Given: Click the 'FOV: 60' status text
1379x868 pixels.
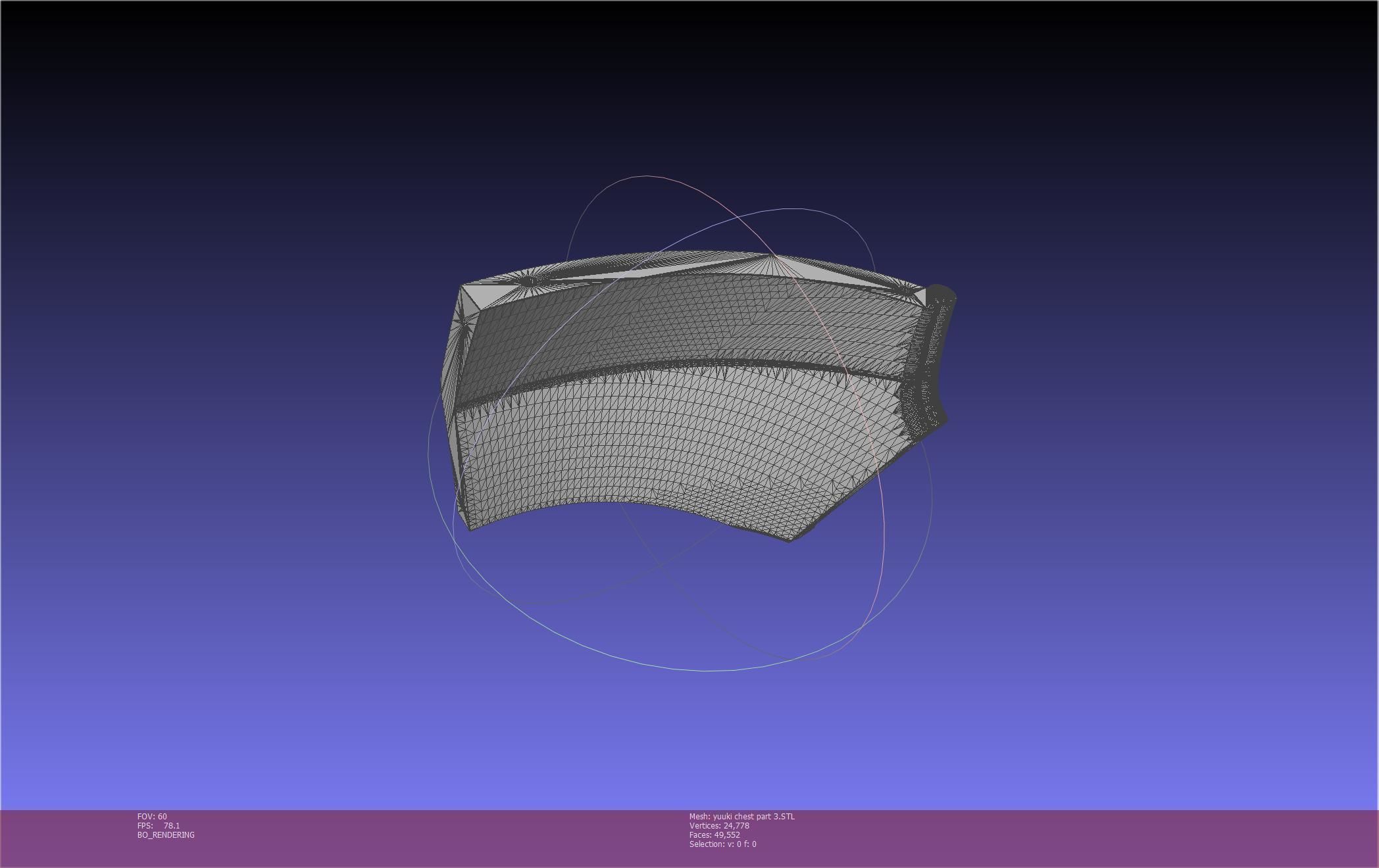Looking at the screenshot, I should tap(152, 816).
